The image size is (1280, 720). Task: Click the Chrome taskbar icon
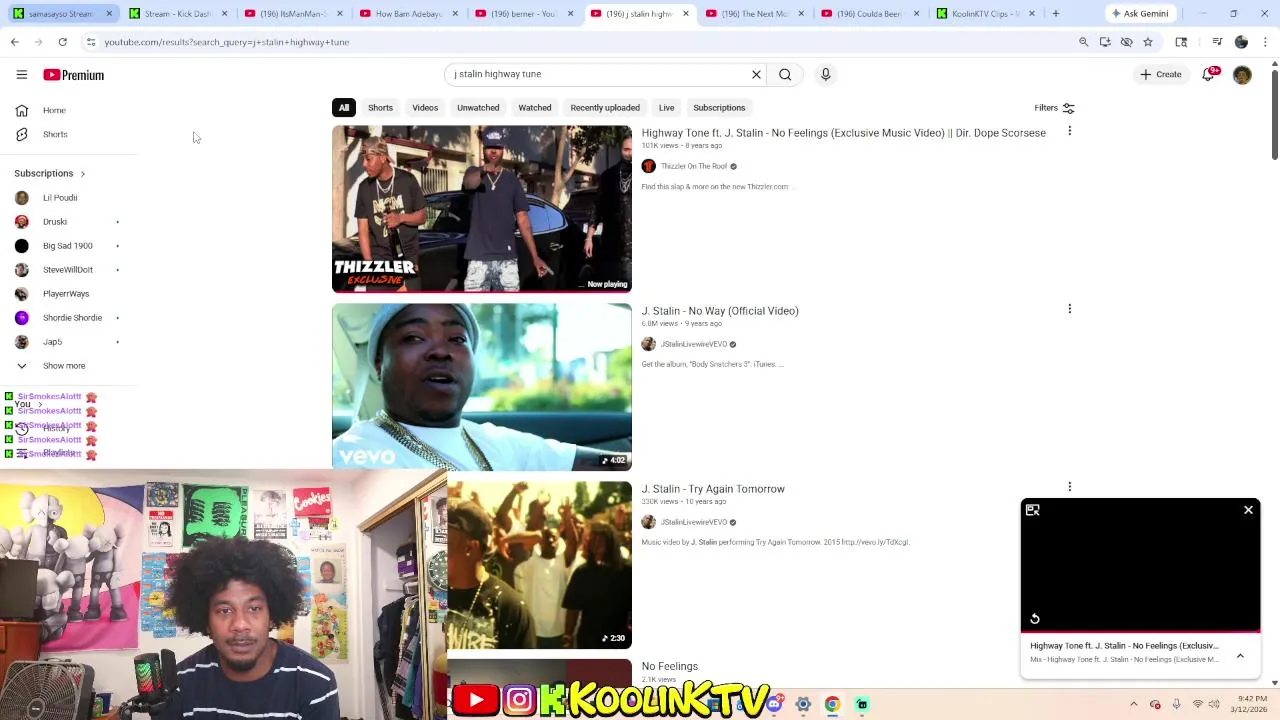coord(832,704)
